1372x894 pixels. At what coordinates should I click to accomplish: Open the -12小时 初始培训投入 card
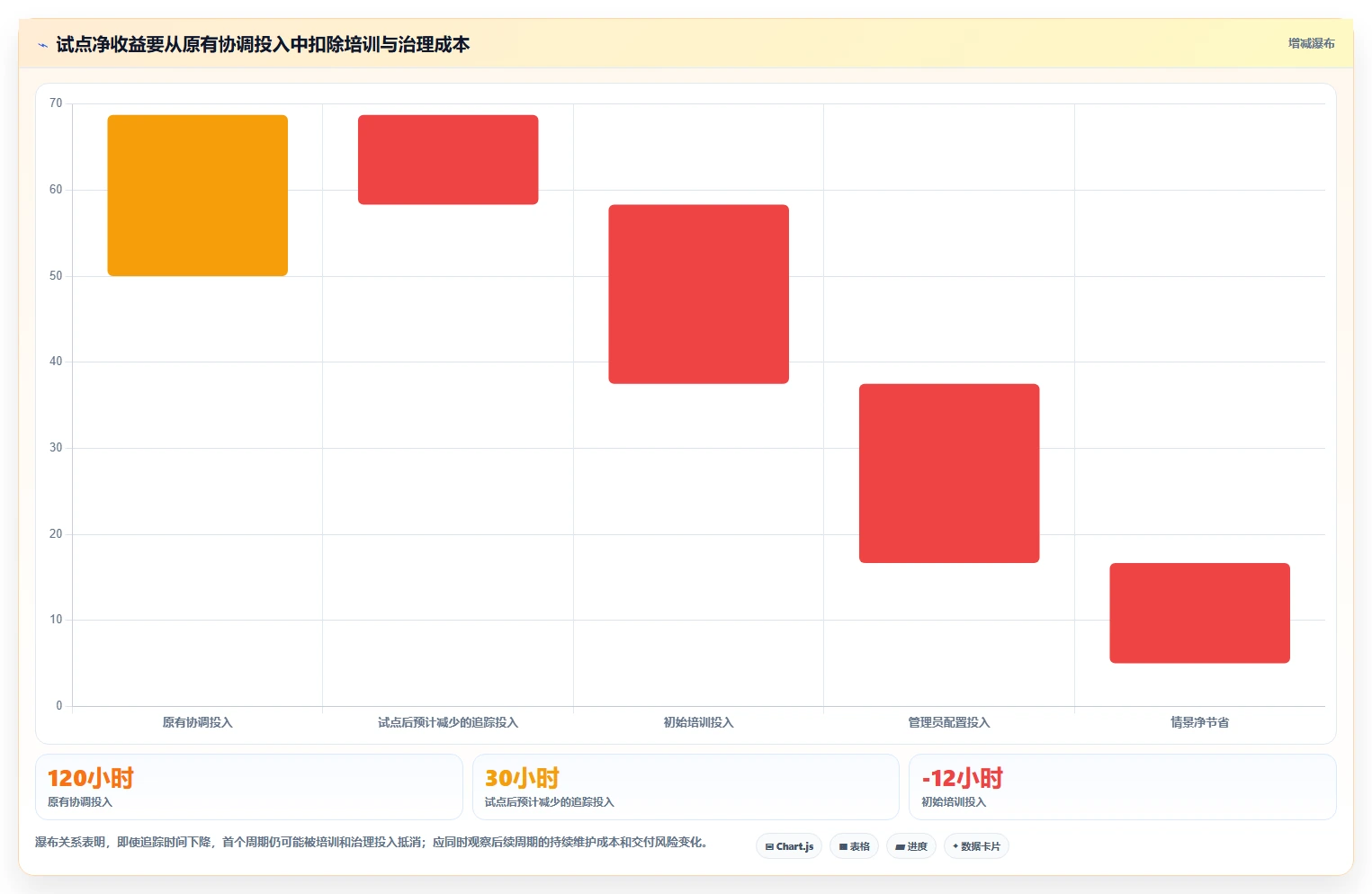click(1123, 787)
